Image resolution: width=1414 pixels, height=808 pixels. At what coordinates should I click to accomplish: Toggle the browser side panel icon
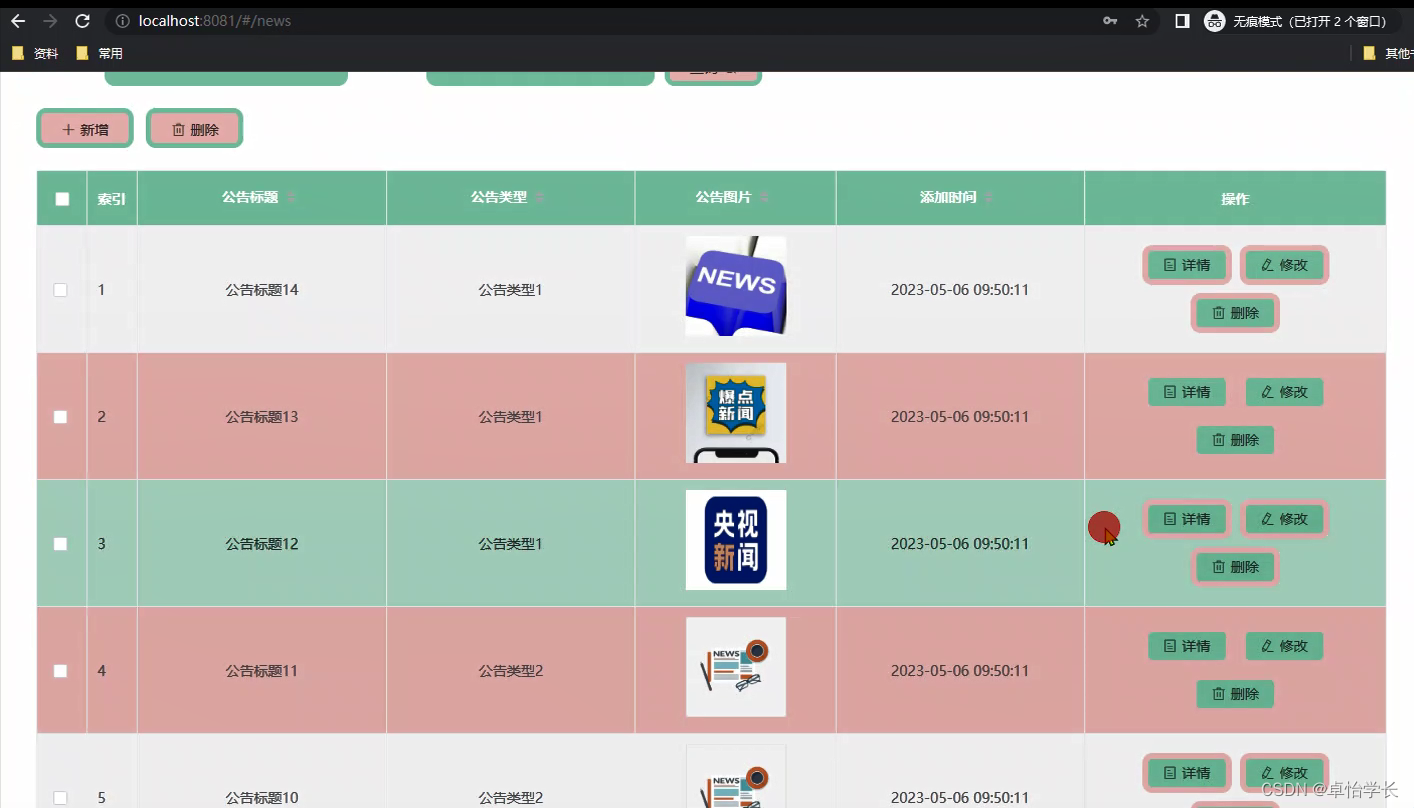[x=1182, y=21]
